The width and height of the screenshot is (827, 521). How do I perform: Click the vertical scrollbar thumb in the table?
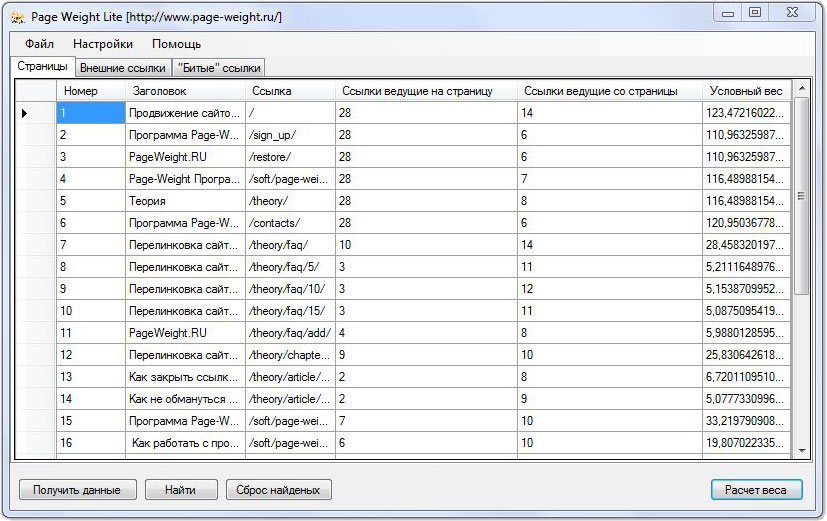click(x=802, y=196)
